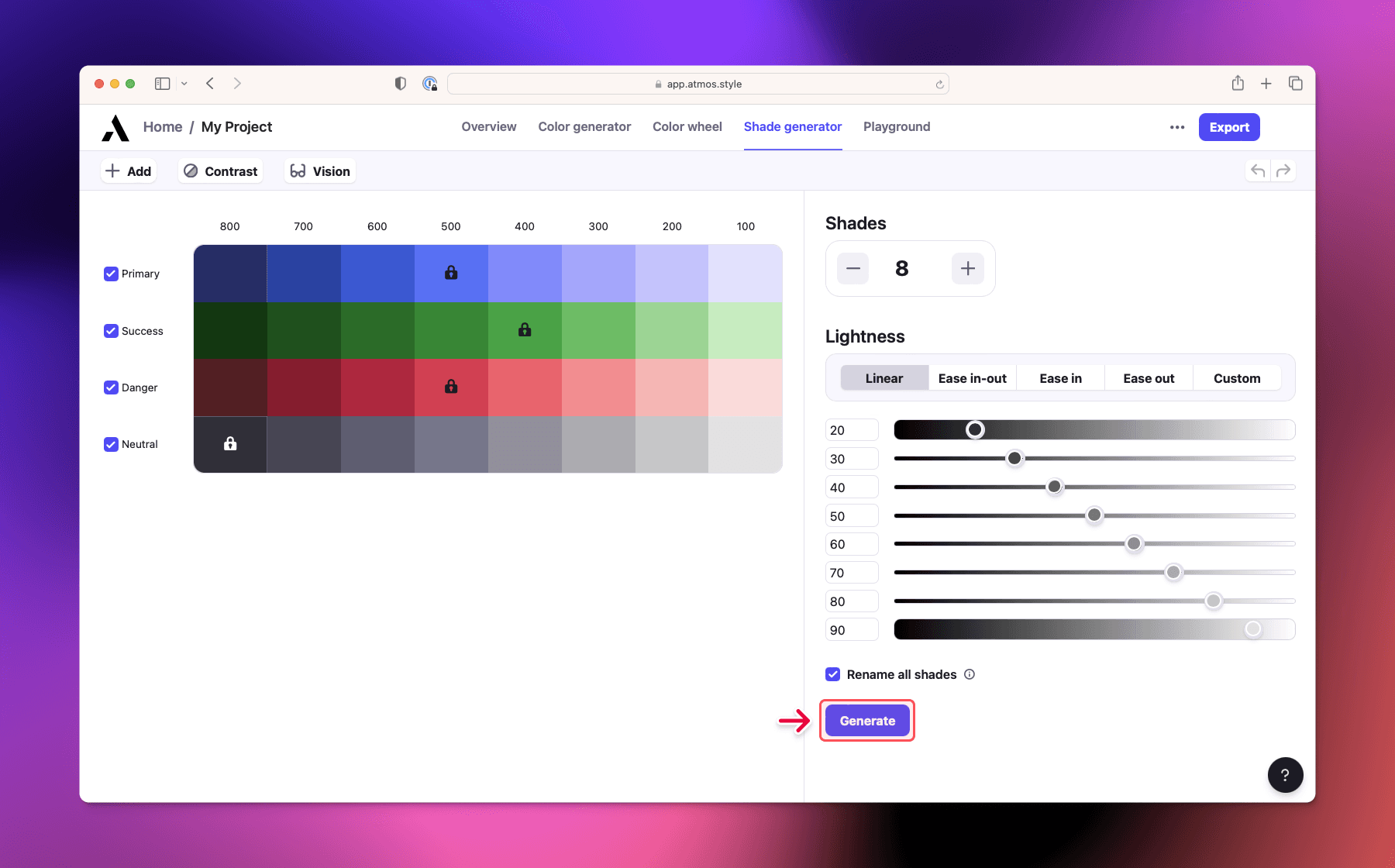Decrease shades count with minus button
The image size is (1395, 868).
click(x=853, y=269)
